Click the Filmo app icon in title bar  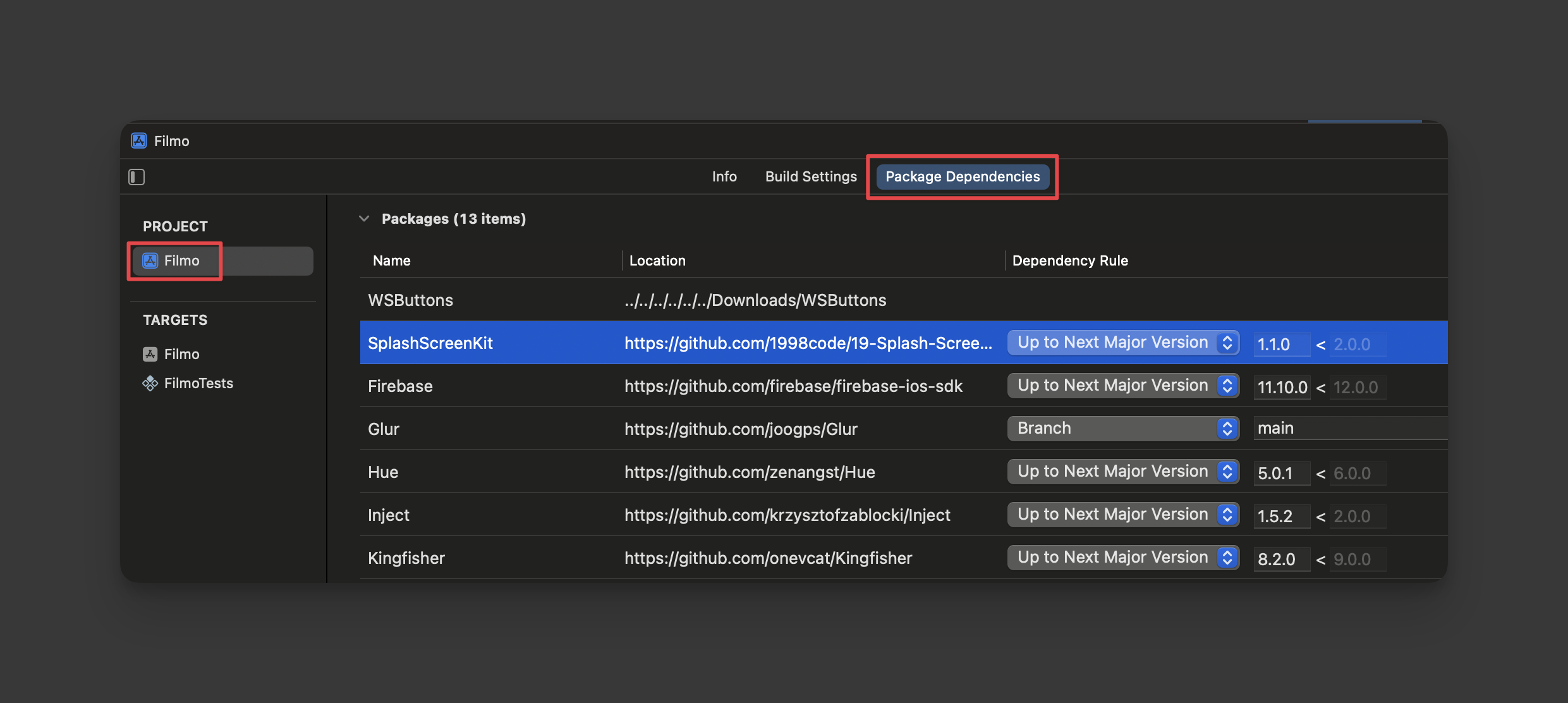[x=138, y=140]
